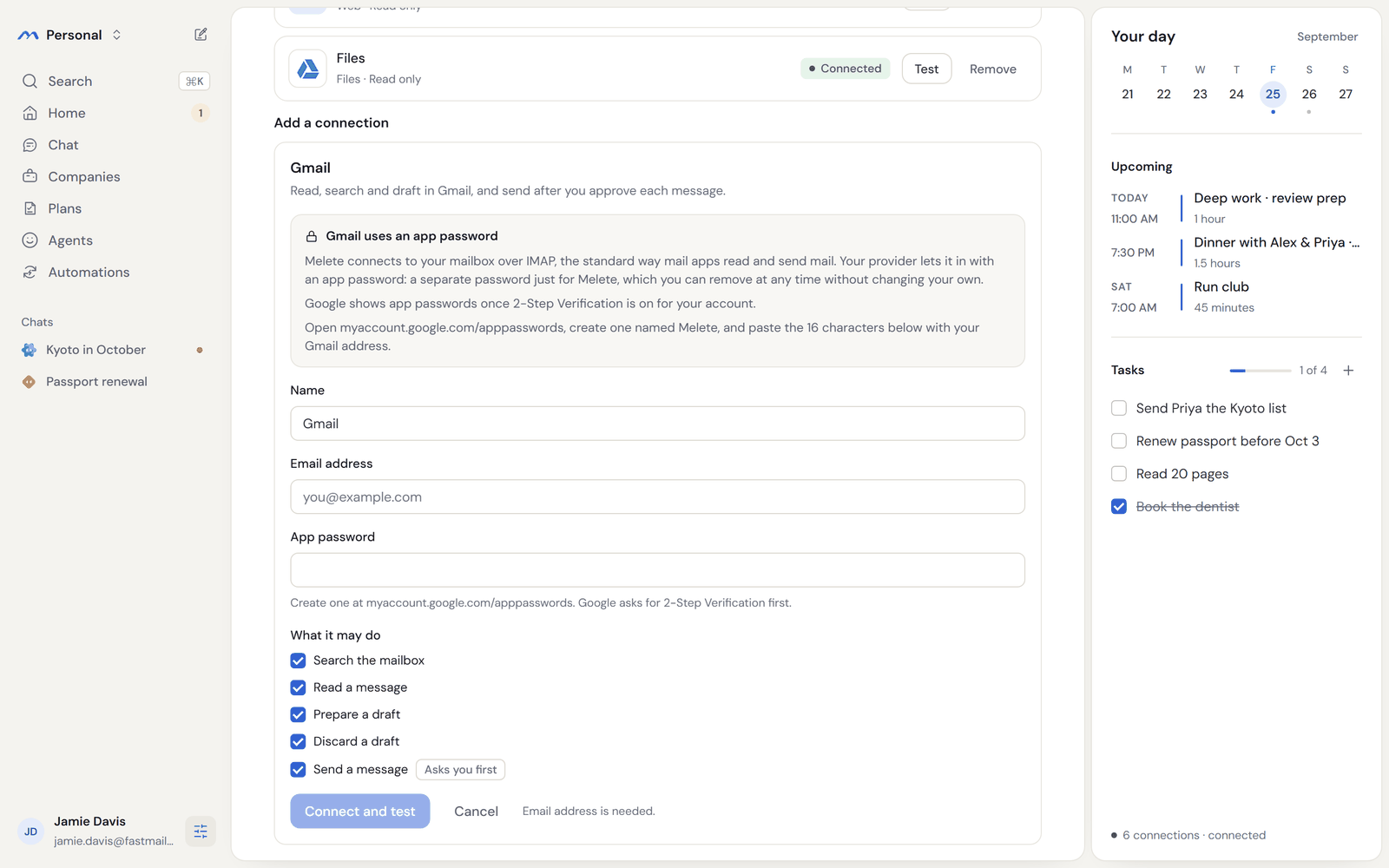
Task: Click the lock icon beside app password notice
Action: click(311, 236)
